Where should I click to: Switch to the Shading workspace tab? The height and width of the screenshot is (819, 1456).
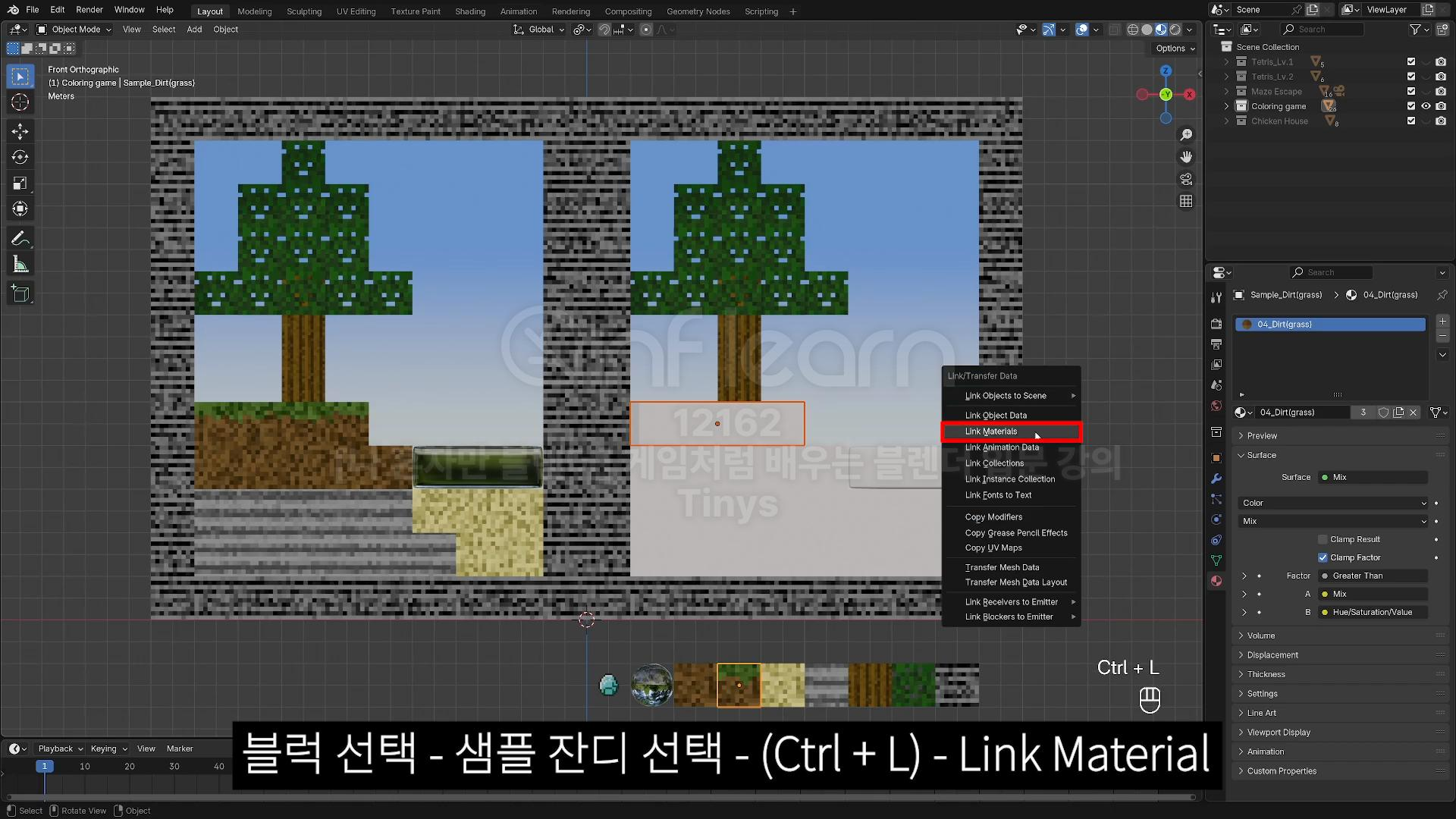pos(469,11)
